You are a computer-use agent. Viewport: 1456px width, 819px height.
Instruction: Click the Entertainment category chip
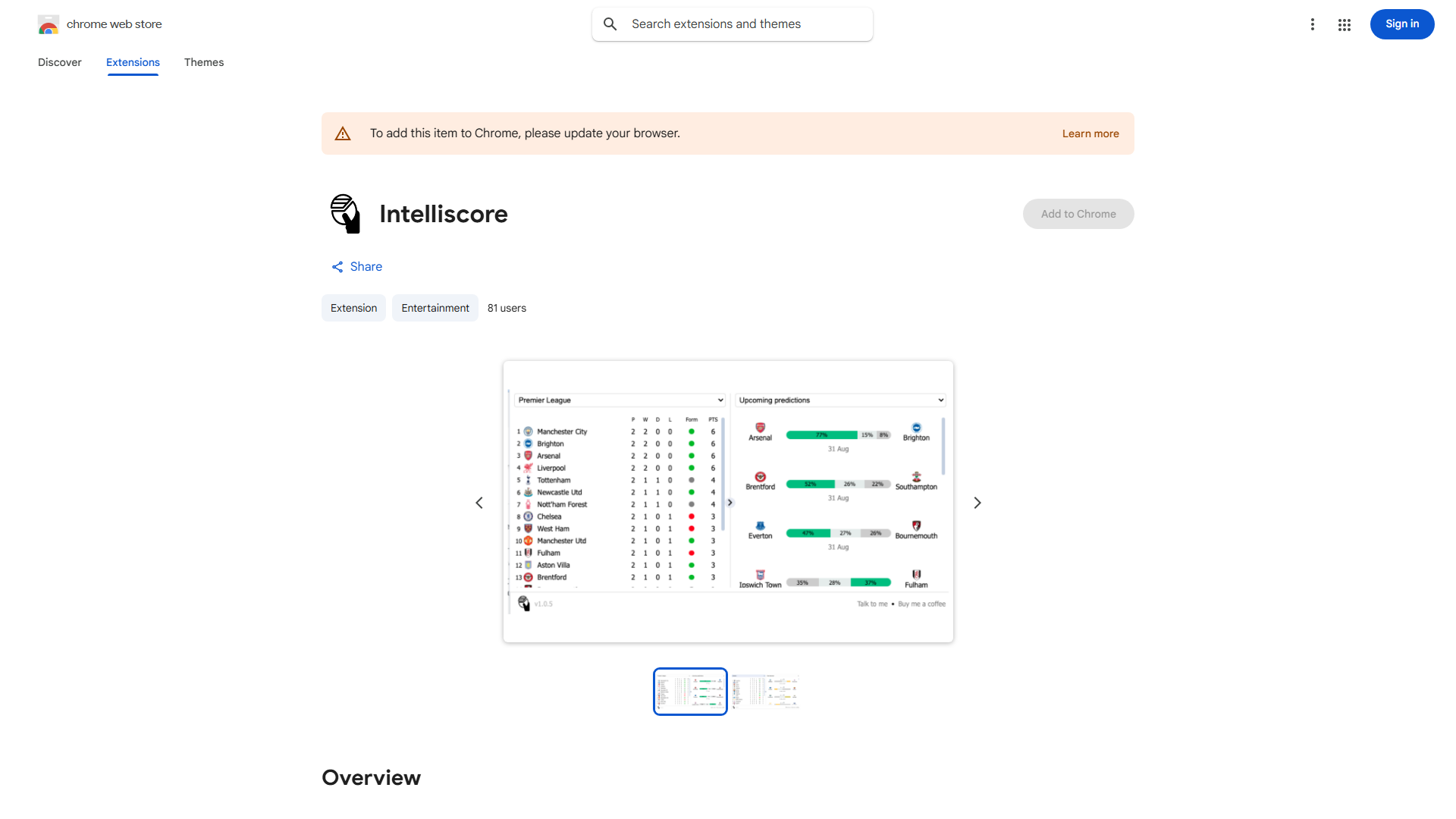(435, 308)
